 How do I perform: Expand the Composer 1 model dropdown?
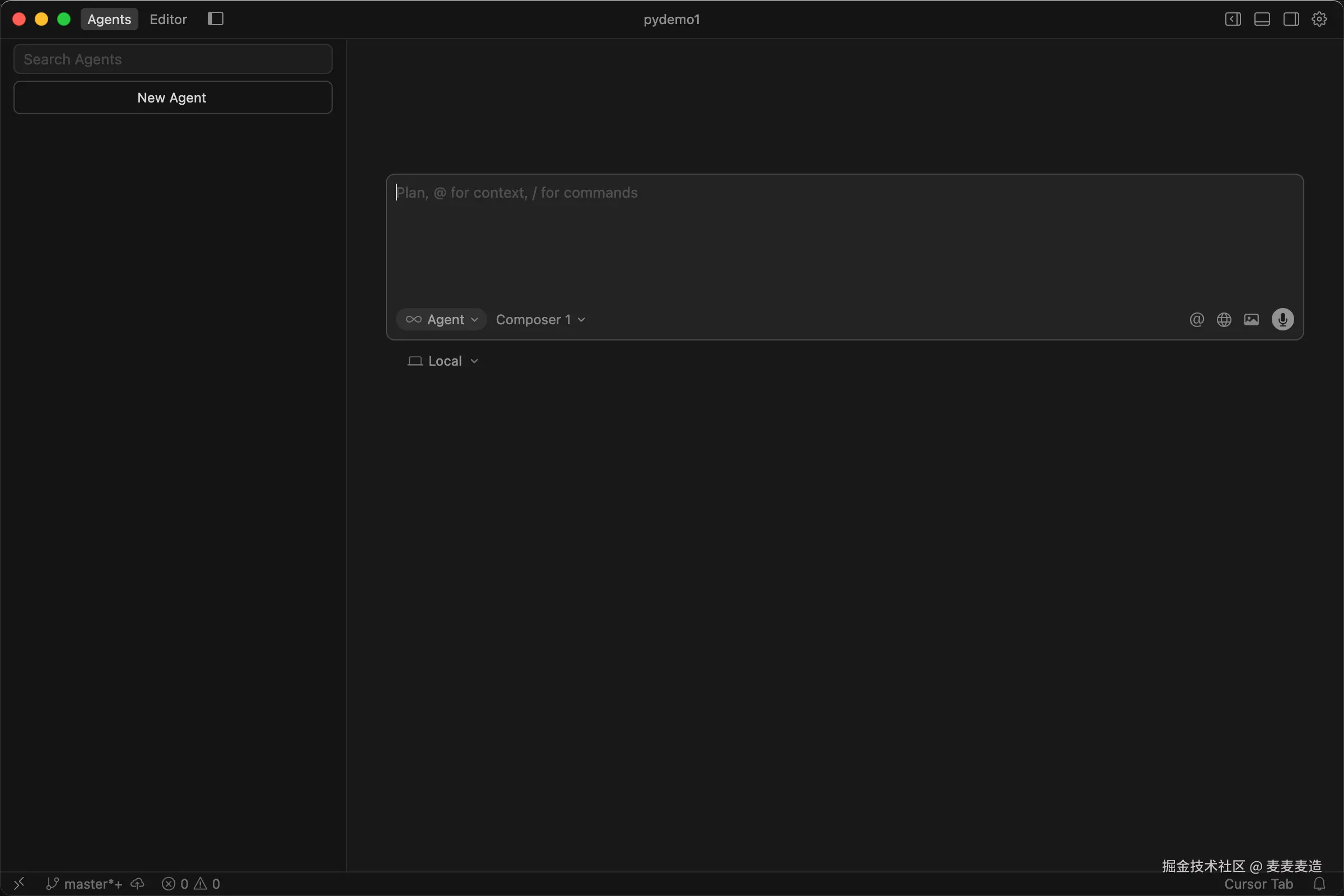tap(540, 319)
